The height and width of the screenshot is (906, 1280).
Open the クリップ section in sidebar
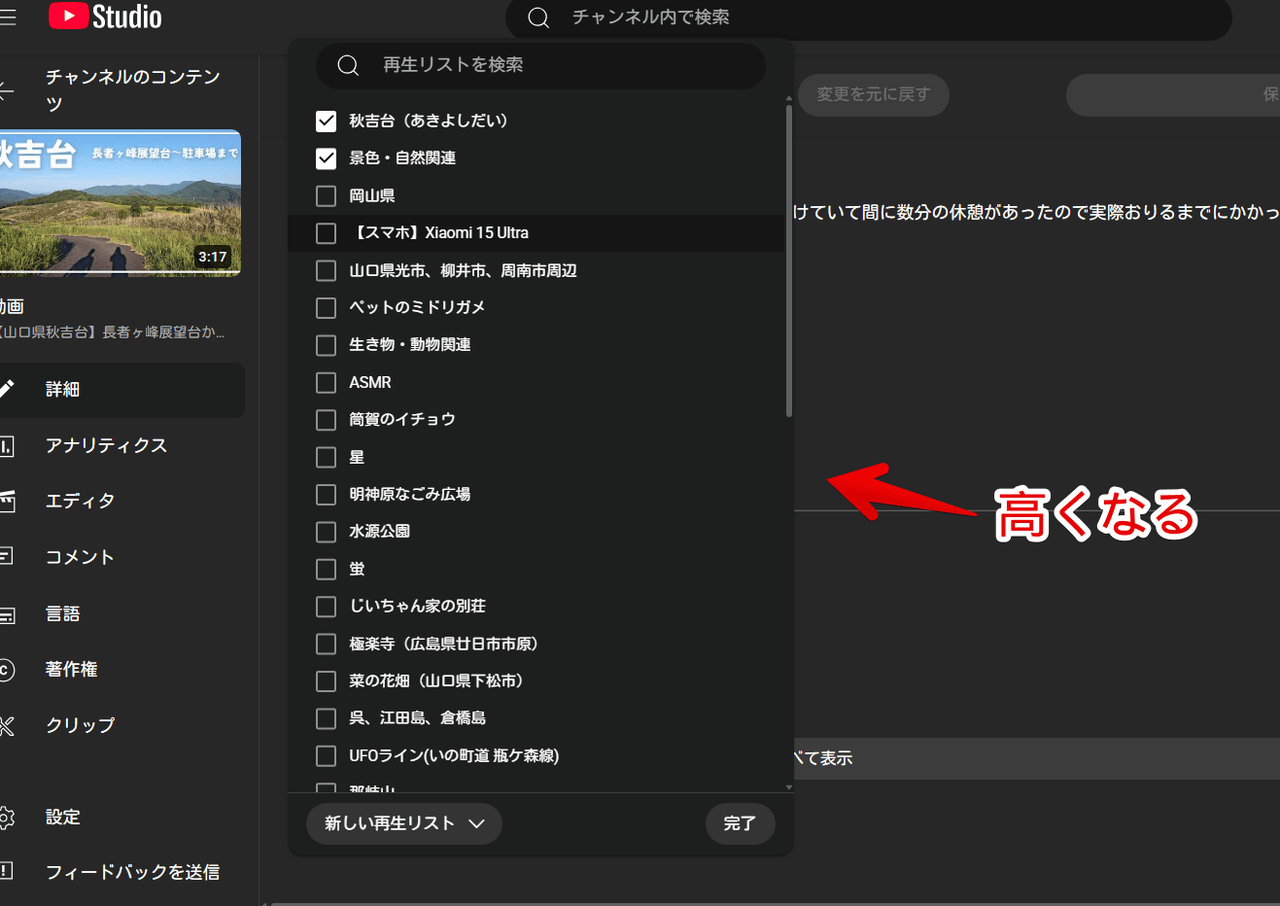point(80,725)
